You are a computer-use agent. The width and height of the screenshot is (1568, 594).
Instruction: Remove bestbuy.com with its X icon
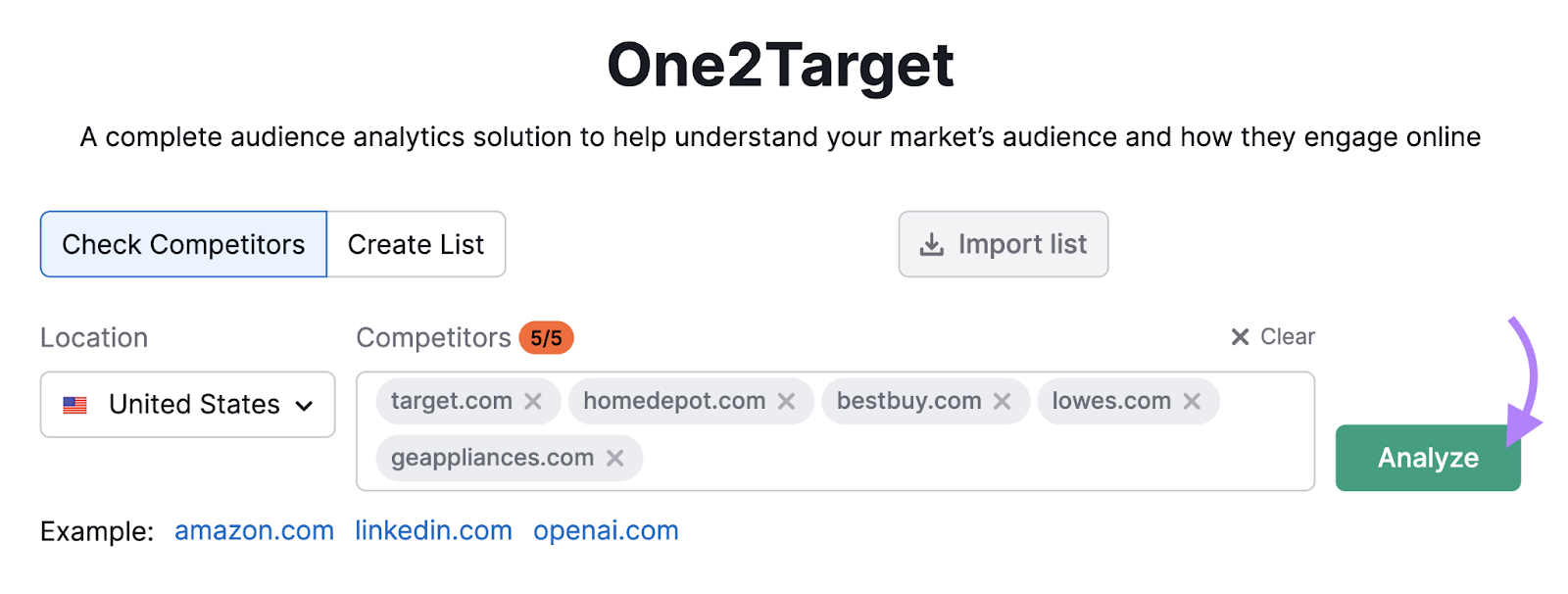tap(1002, 400)
